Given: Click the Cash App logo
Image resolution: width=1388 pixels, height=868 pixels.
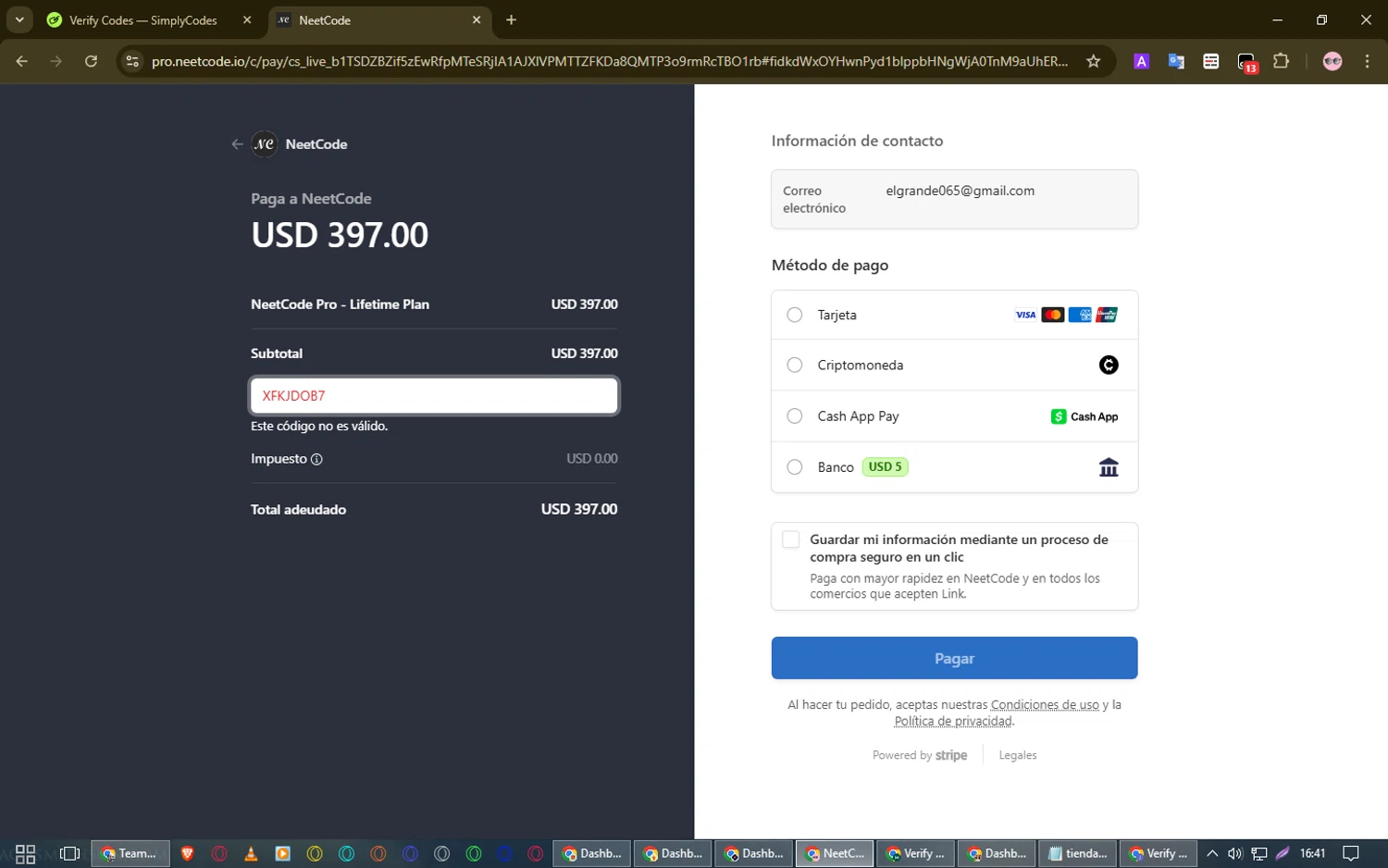Looking at the screenshot, I should 1084,416.
